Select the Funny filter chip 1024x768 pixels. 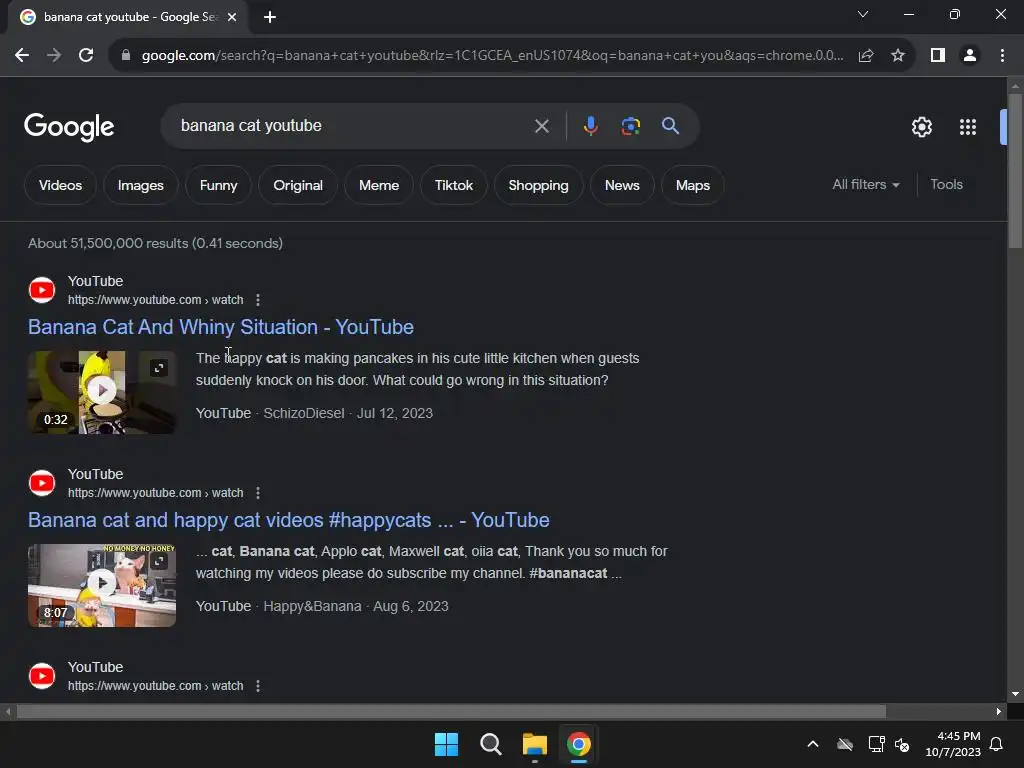[x=218, y=185]
